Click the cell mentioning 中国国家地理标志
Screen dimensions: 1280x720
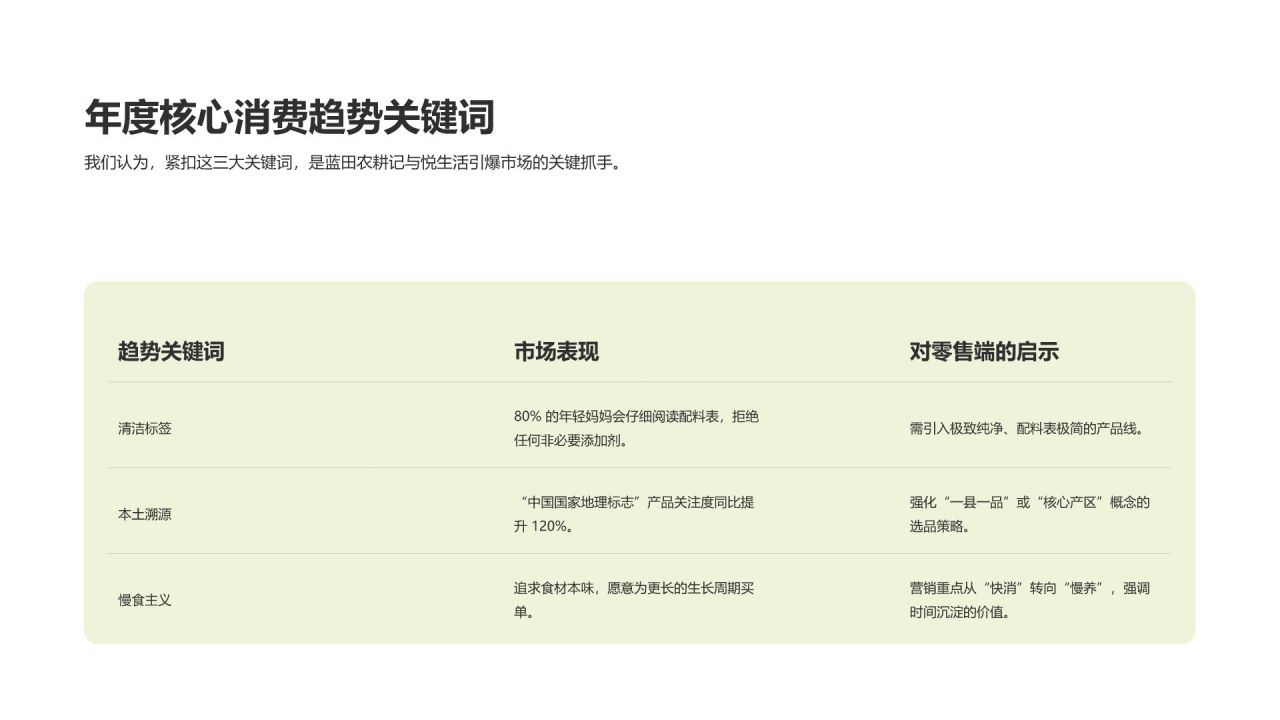(x=635, y=514)
